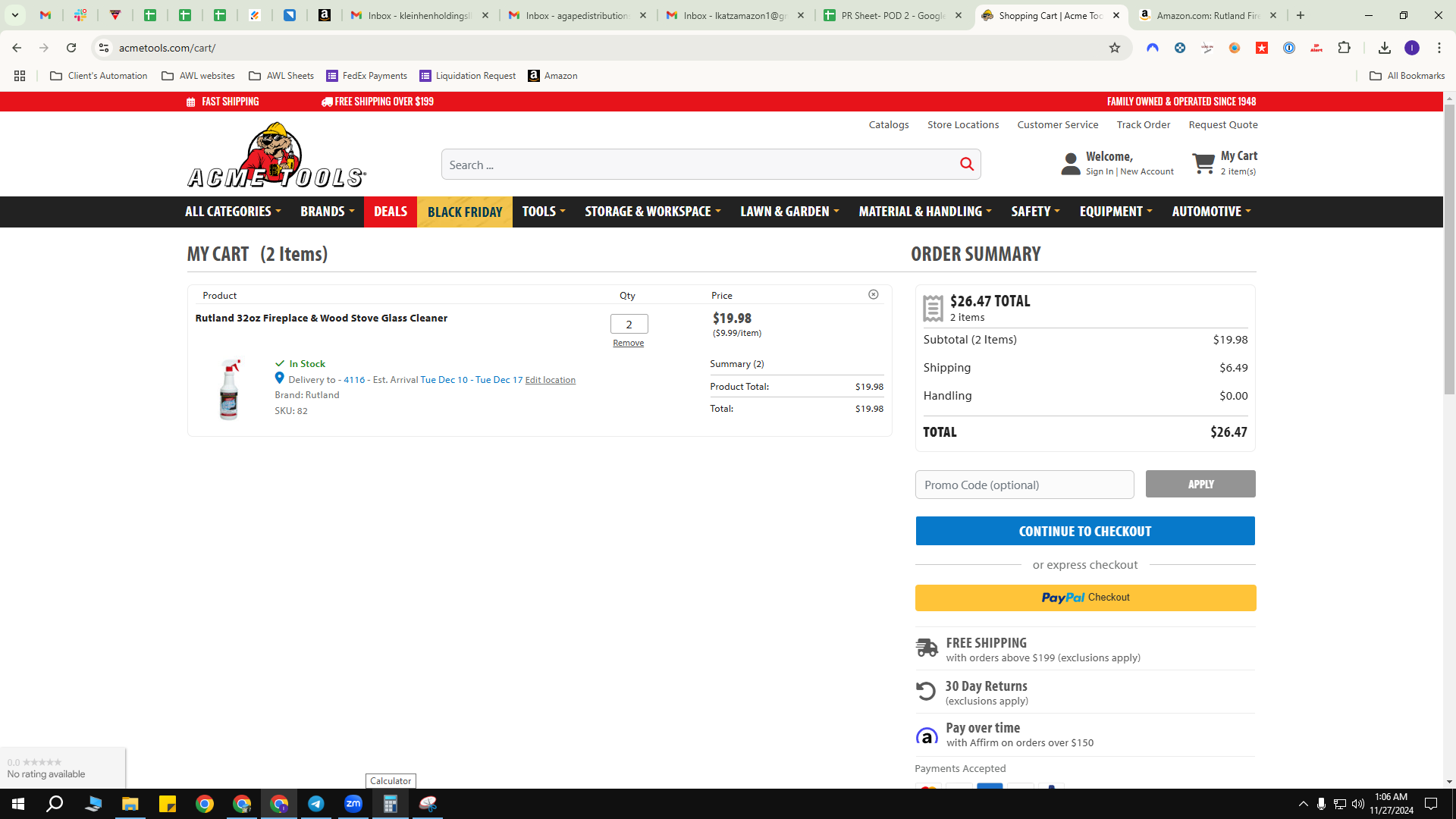Click the account user icon
Image resolution: width=1456 pixels, height=819 pixels.
point(1071,164)
